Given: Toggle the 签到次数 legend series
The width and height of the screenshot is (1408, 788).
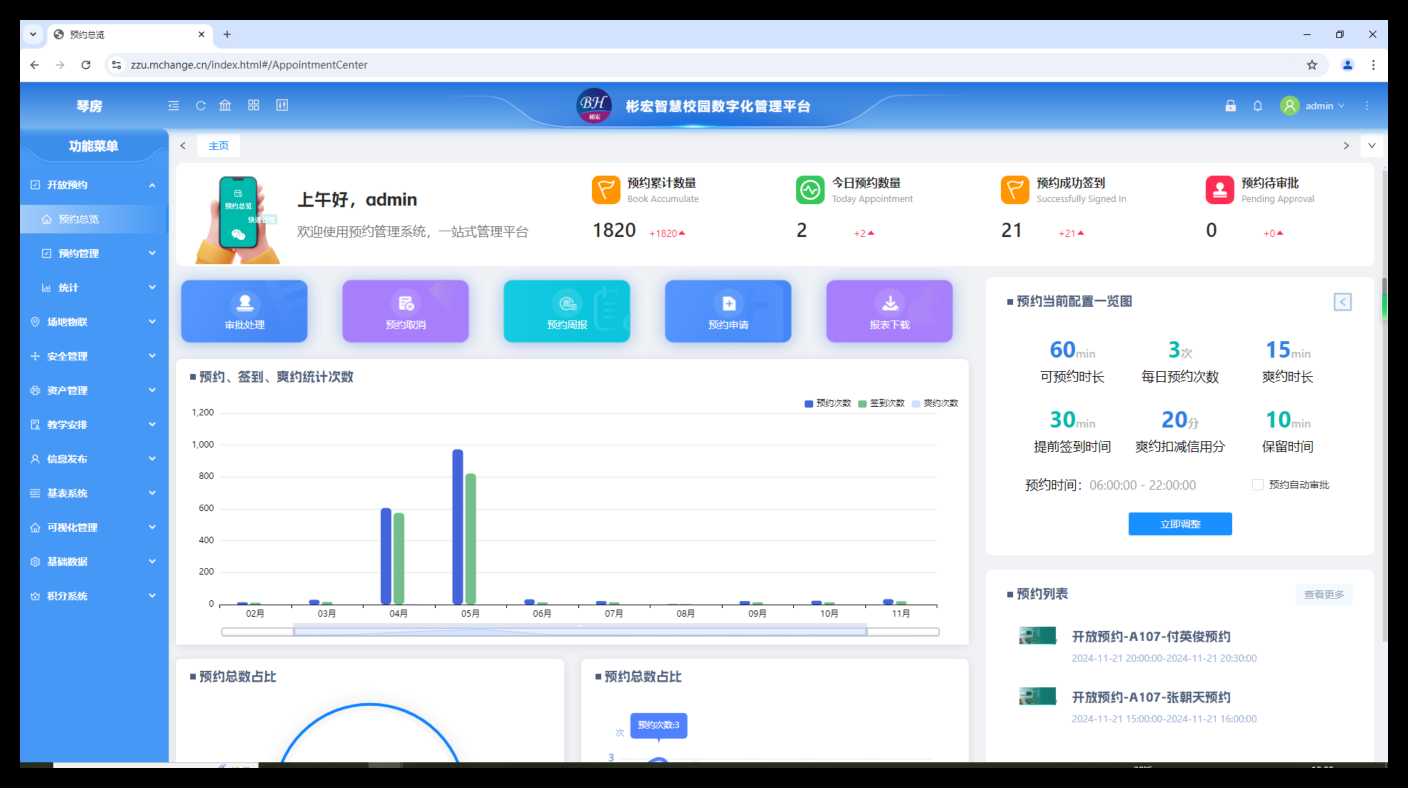Looking at the screenshot, I should [x=881, y=403].
